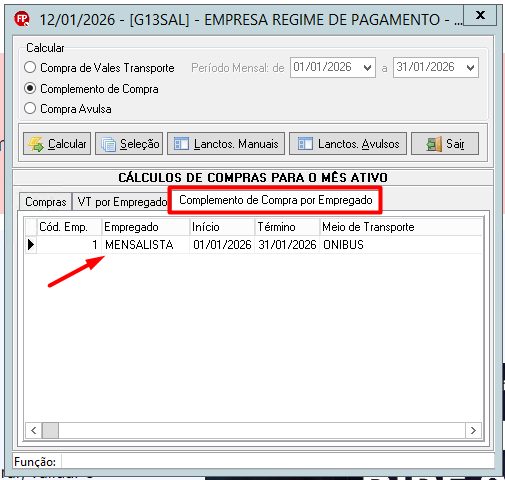Click the Lanctos. Avulsos form icon
Screen dimensions: 505x480
pos(305,144)
